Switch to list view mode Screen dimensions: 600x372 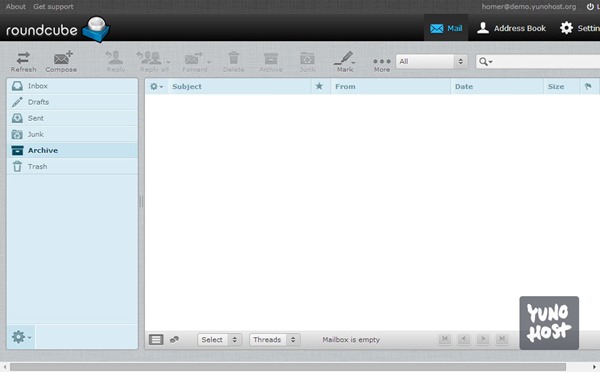156,339
